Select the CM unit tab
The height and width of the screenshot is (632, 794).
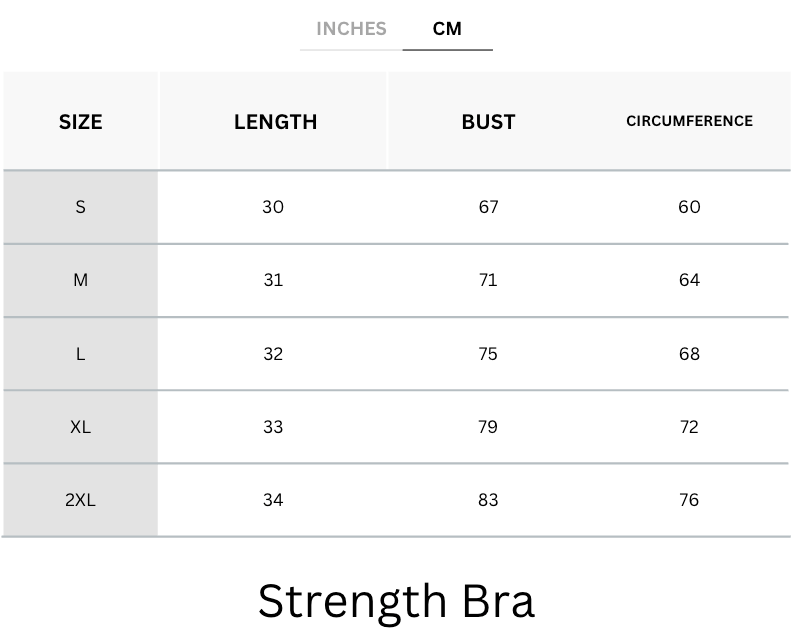coord(447,29)
